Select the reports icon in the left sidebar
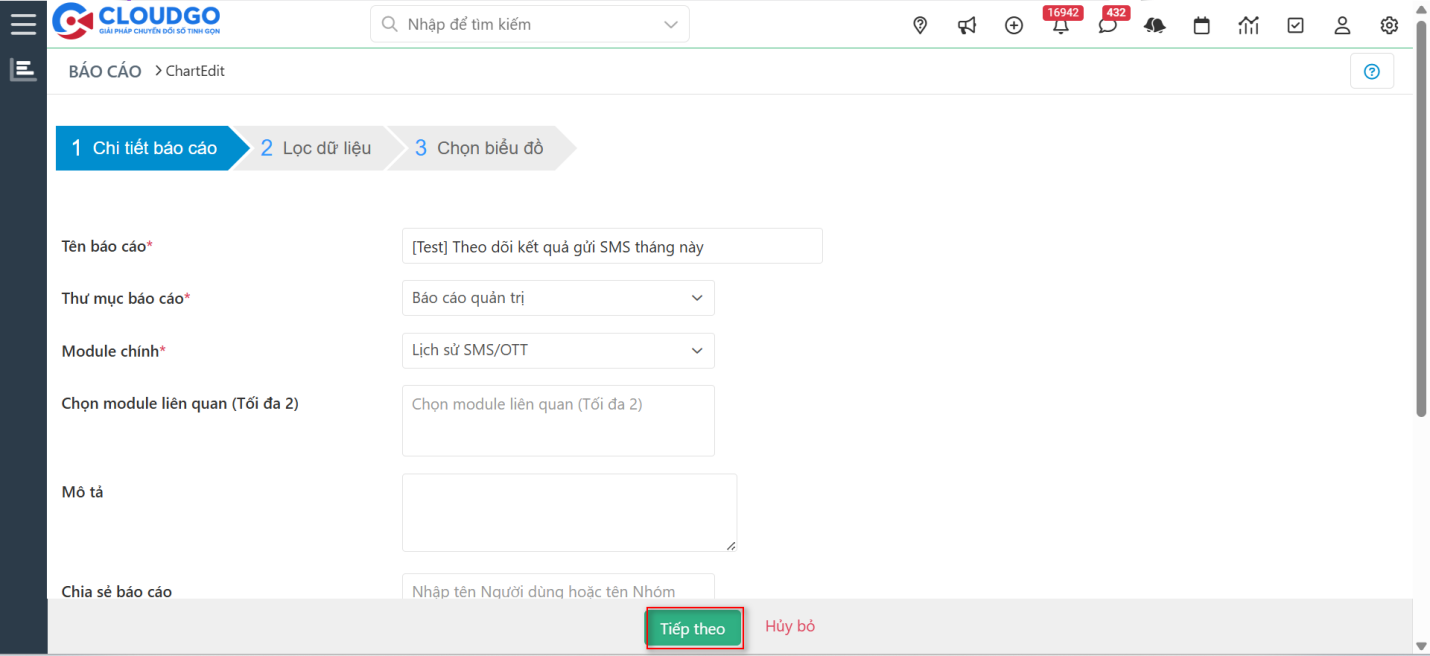Viewport: 1430px width, 656px height. tap(22, 70)
